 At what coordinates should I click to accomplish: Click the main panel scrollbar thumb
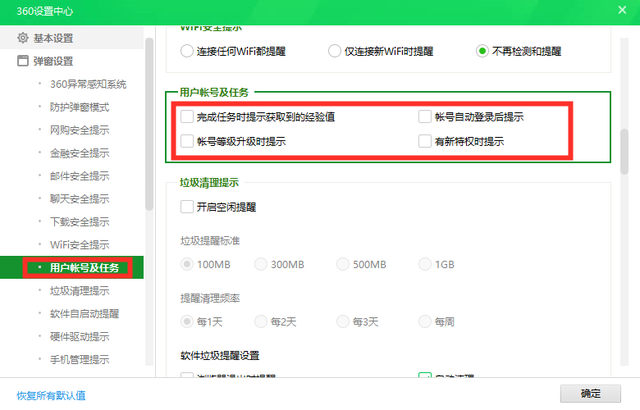624,152
